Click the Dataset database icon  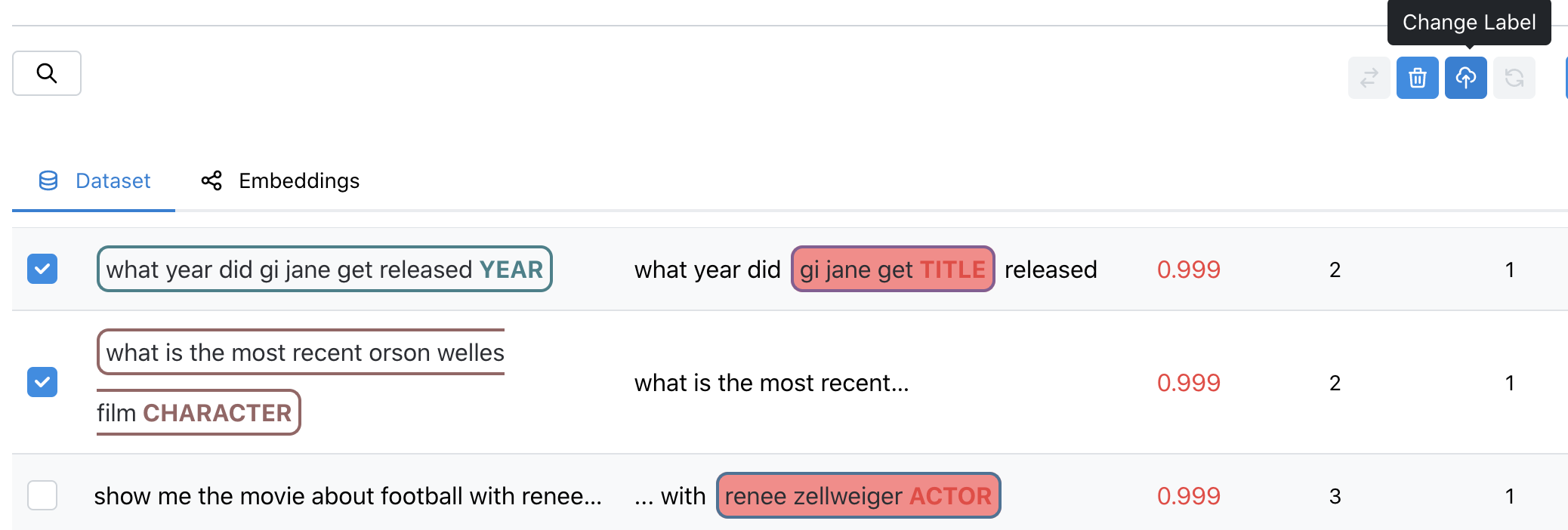tap(48, 180)
